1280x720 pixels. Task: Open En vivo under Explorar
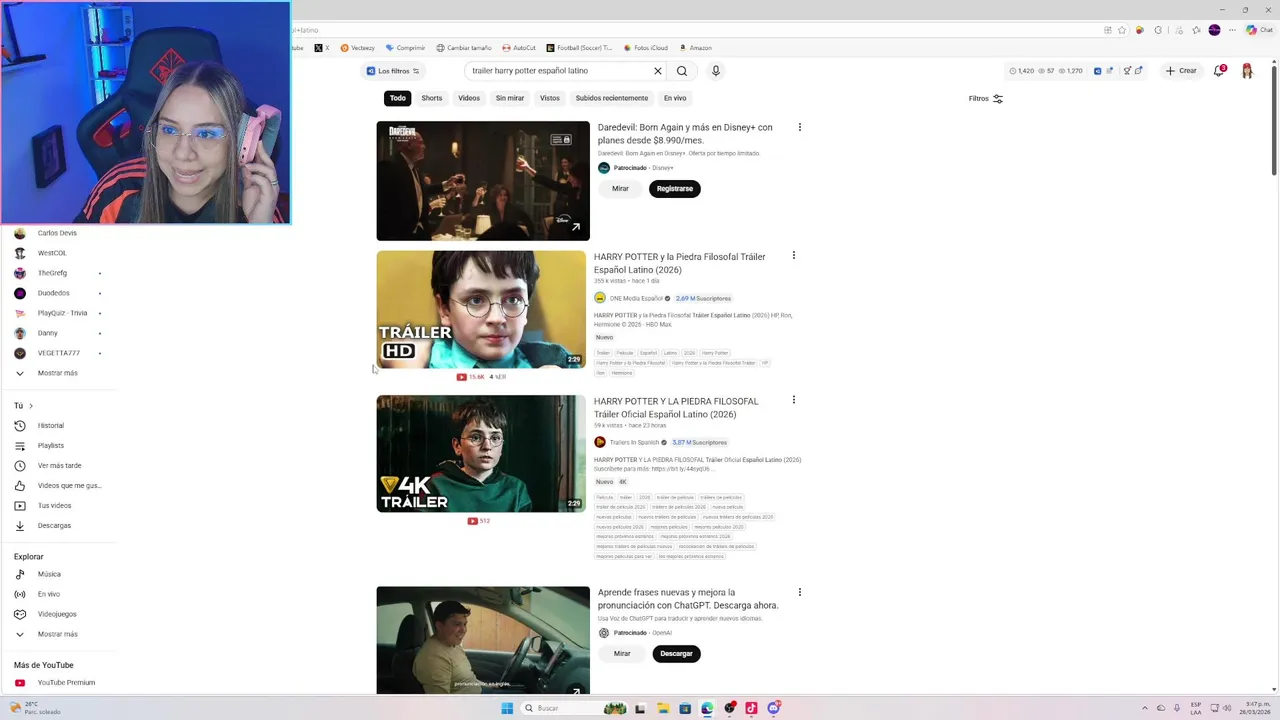pyautogui.click(x=49, y=594)
